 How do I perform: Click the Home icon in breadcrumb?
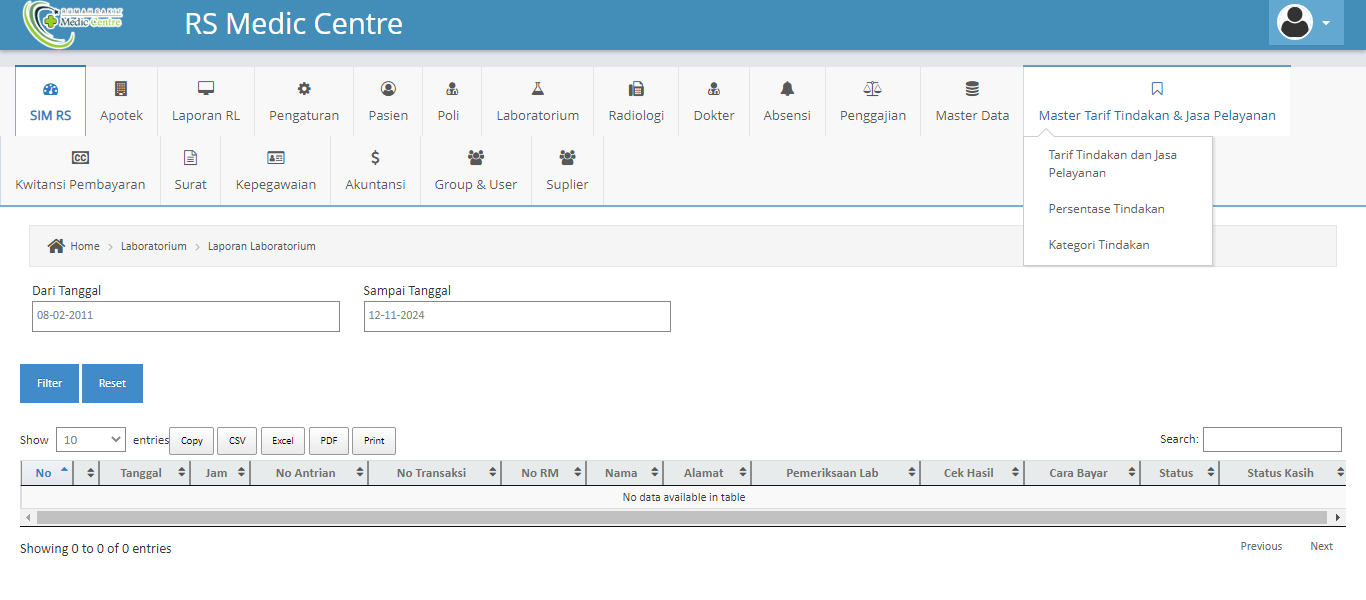(x=57, y=246)
